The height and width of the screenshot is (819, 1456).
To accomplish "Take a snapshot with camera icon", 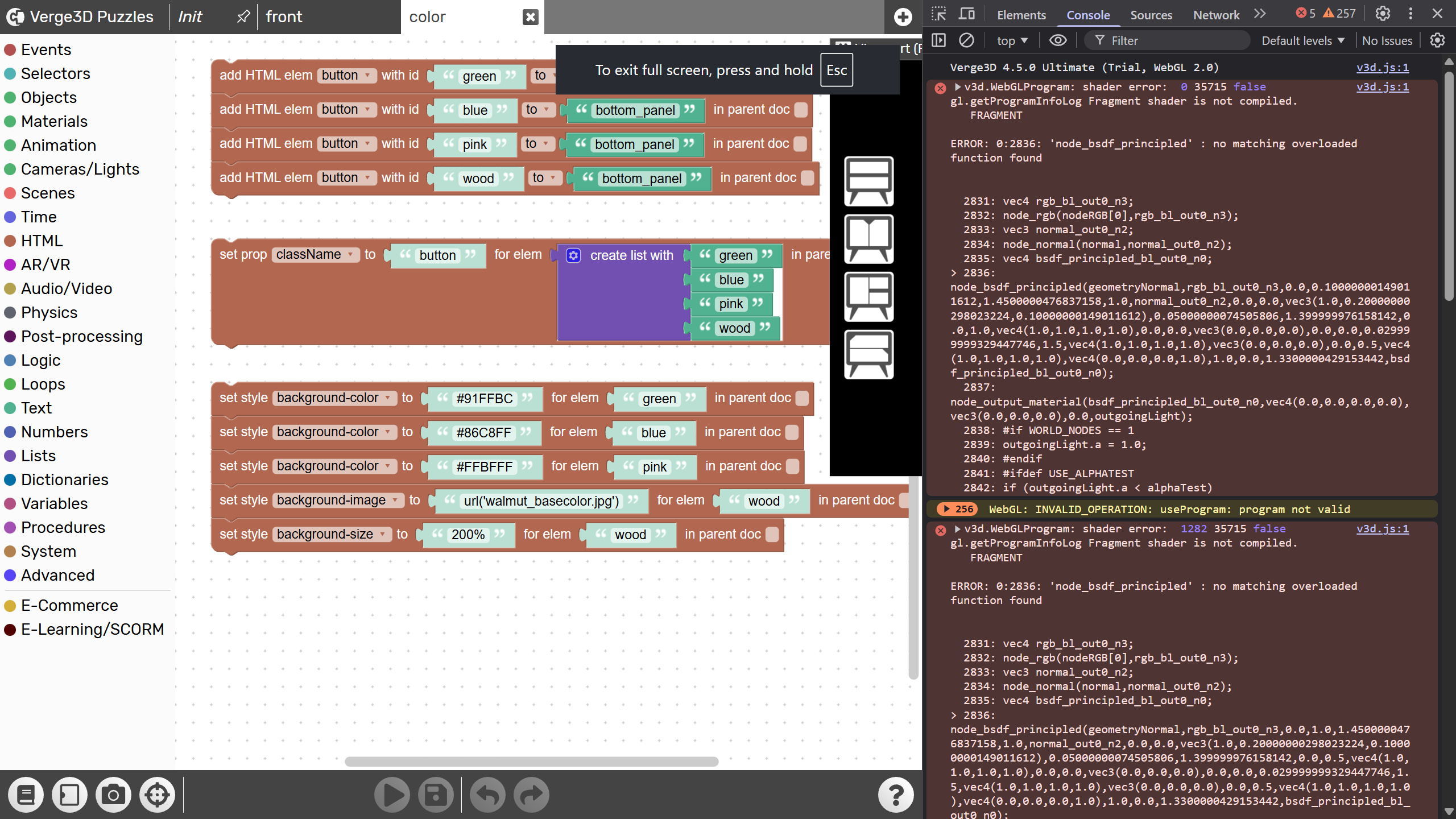I will pos(113,795).
